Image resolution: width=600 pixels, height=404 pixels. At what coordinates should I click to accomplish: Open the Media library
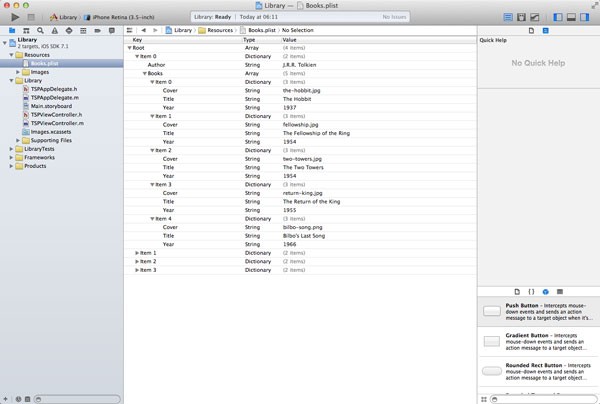[560, 292]
